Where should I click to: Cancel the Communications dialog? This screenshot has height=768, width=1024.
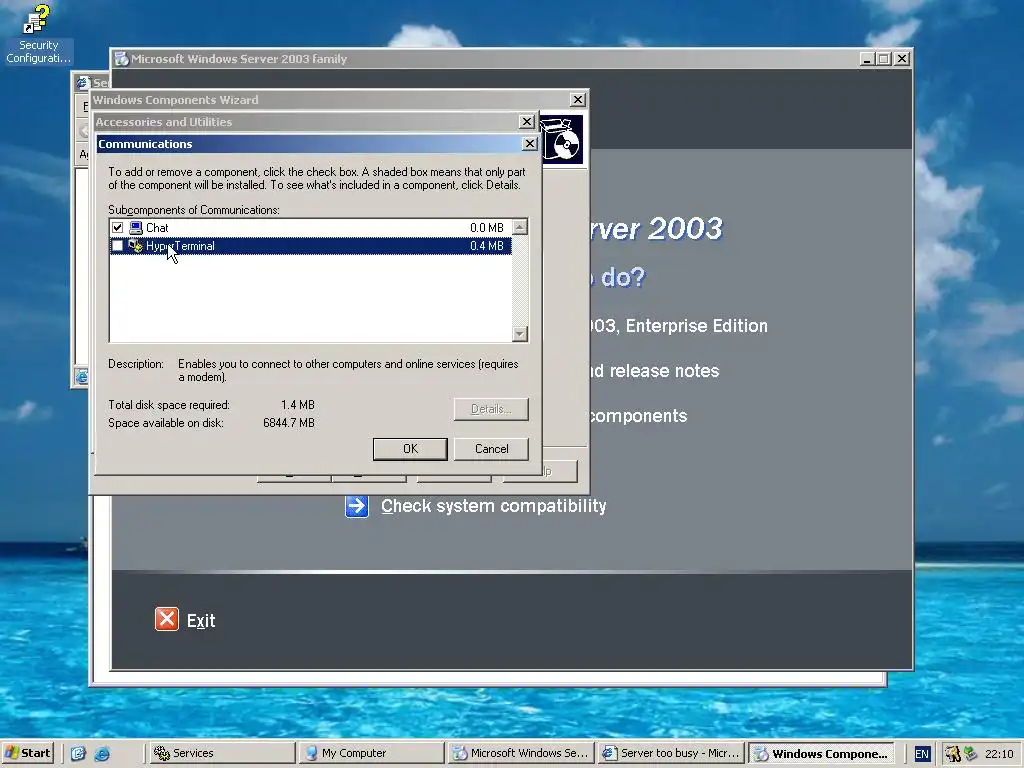[491, 449]
